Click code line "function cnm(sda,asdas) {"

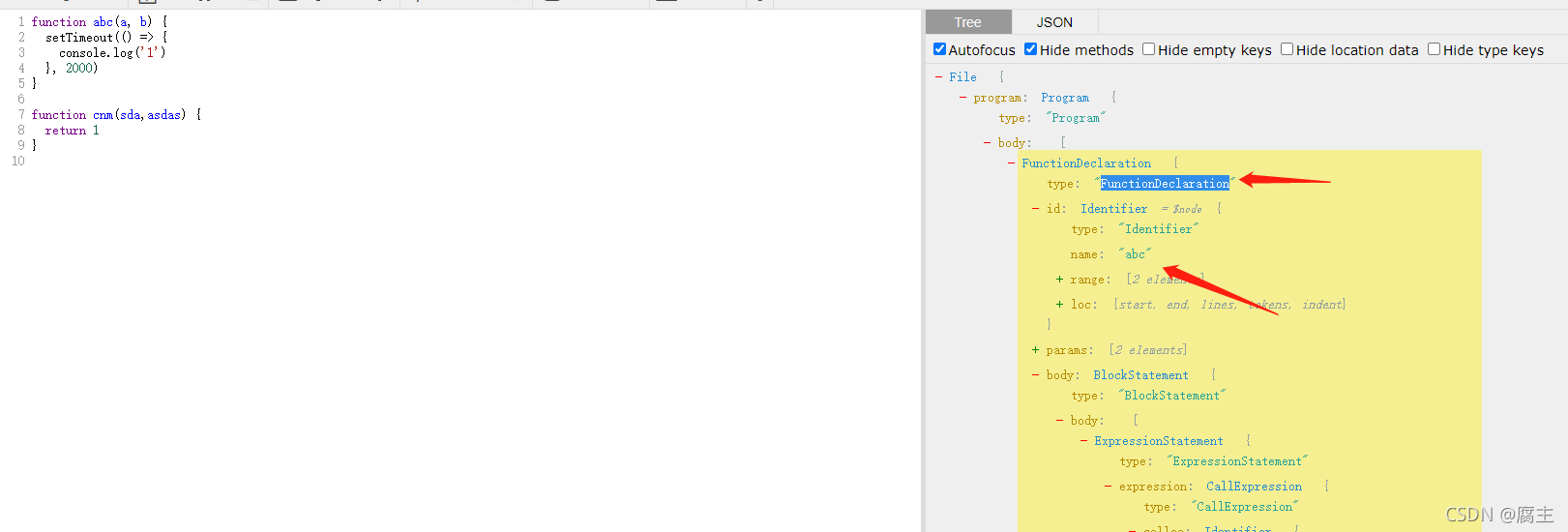(x=117, y=114)
